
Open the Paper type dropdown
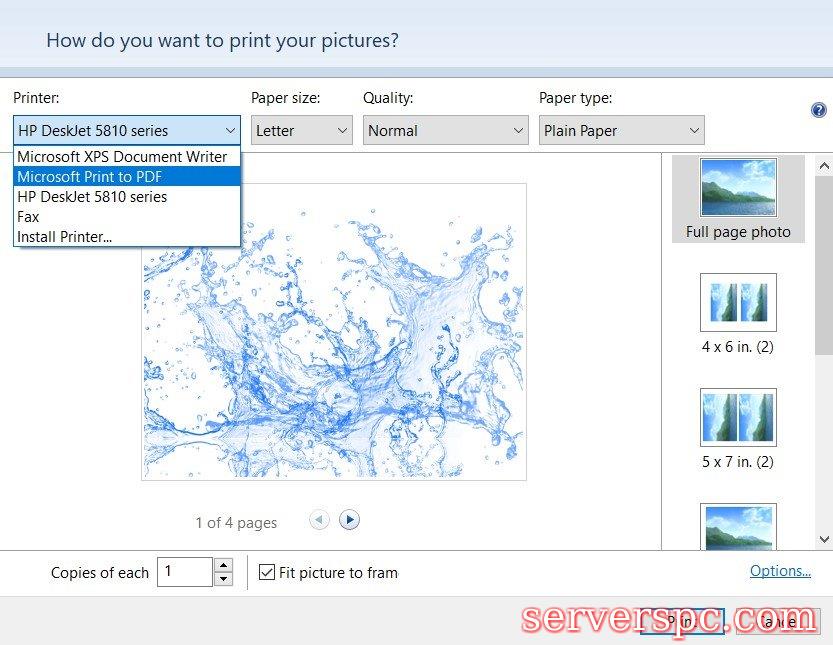click(x=621, y=130)
